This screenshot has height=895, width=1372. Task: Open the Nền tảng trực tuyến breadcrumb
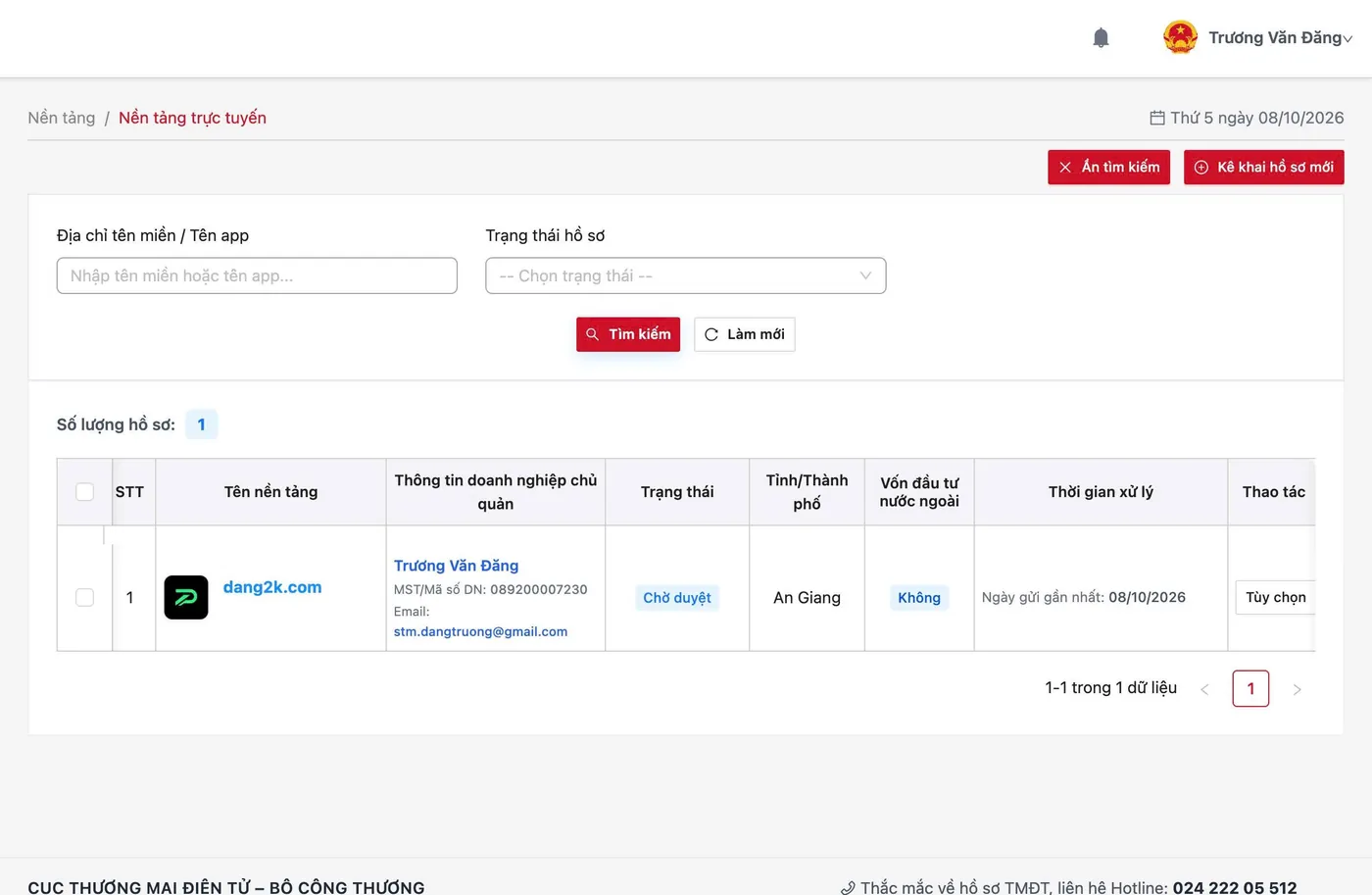192,118
